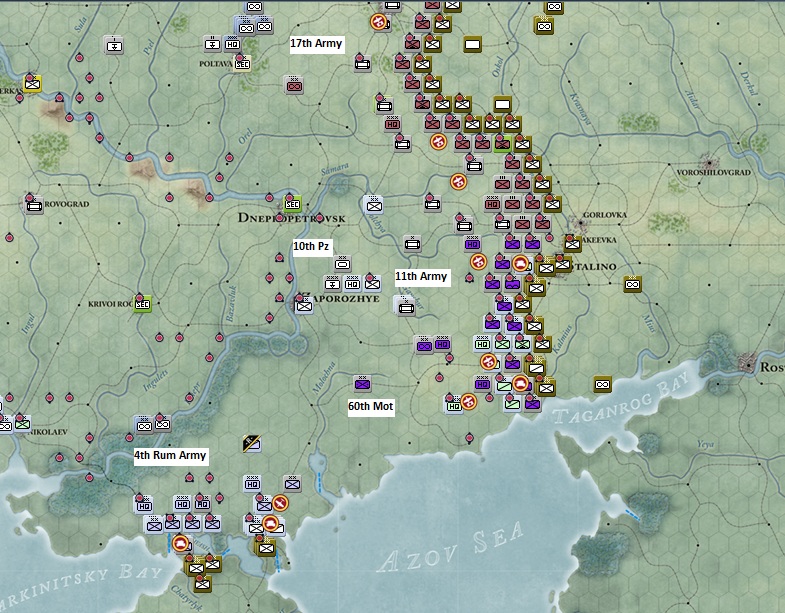The image size is (785, 613).
Task: Select the red XXX HQ west of Oskol front
Action: coord(392,124)
